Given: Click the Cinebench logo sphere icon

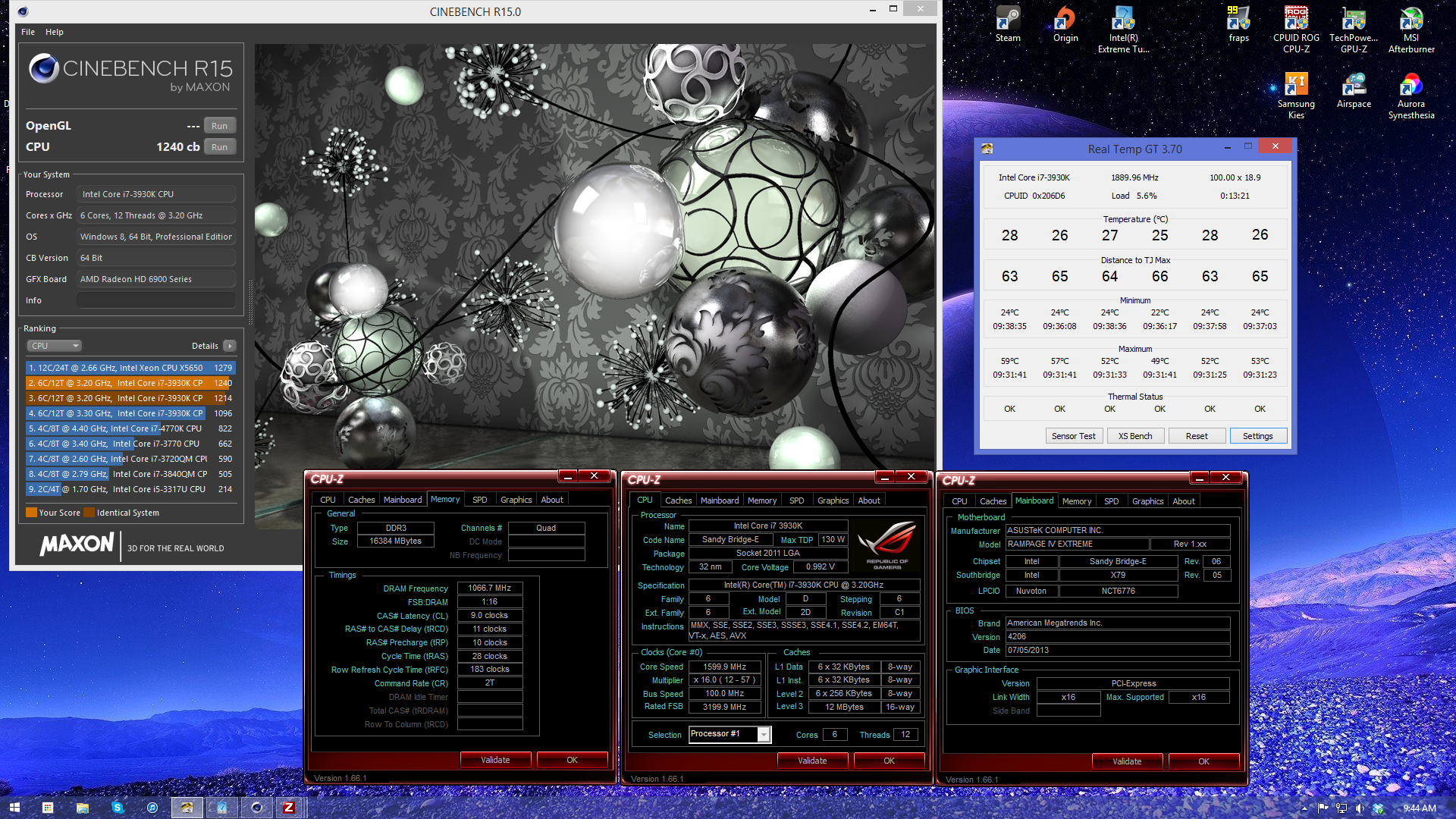Looking at the screenshot, I should [43, 69].
